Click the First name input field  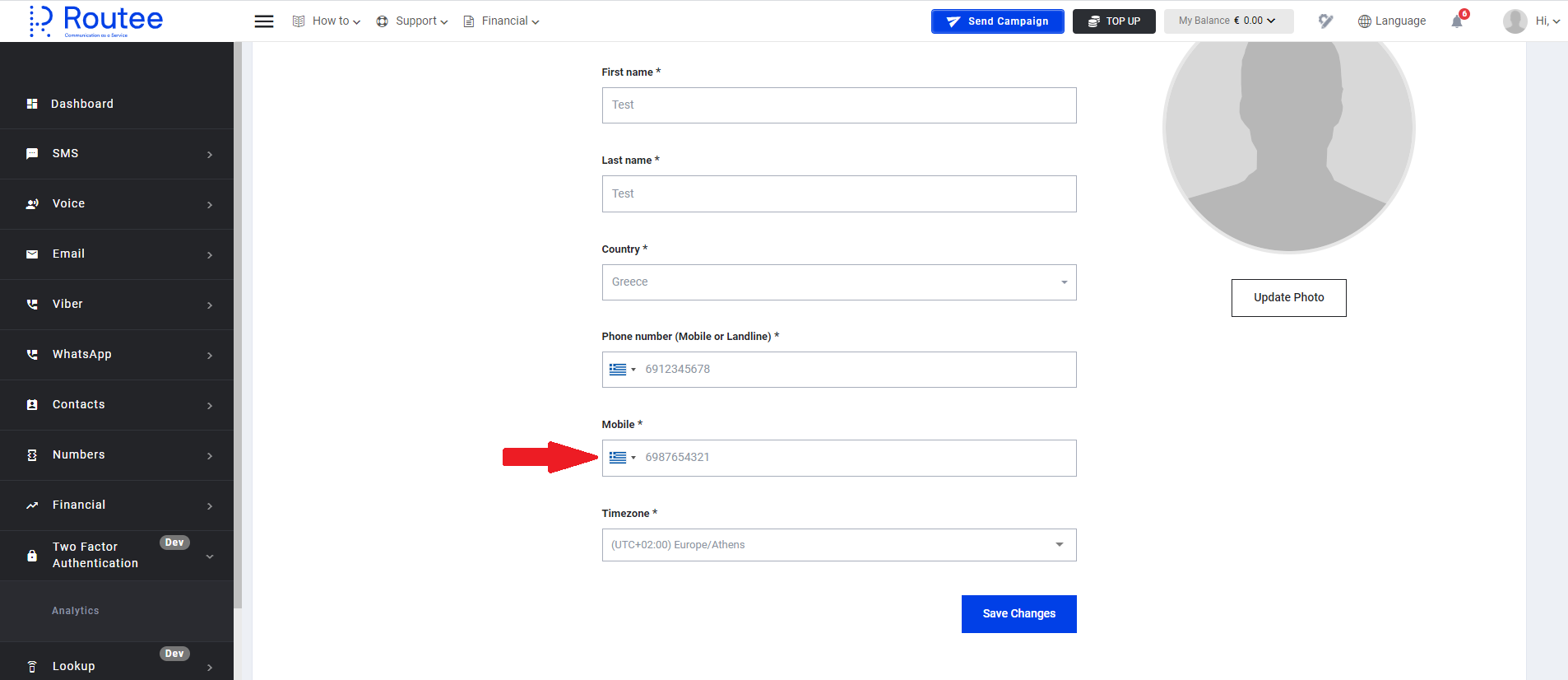click(x=839, y=105)
